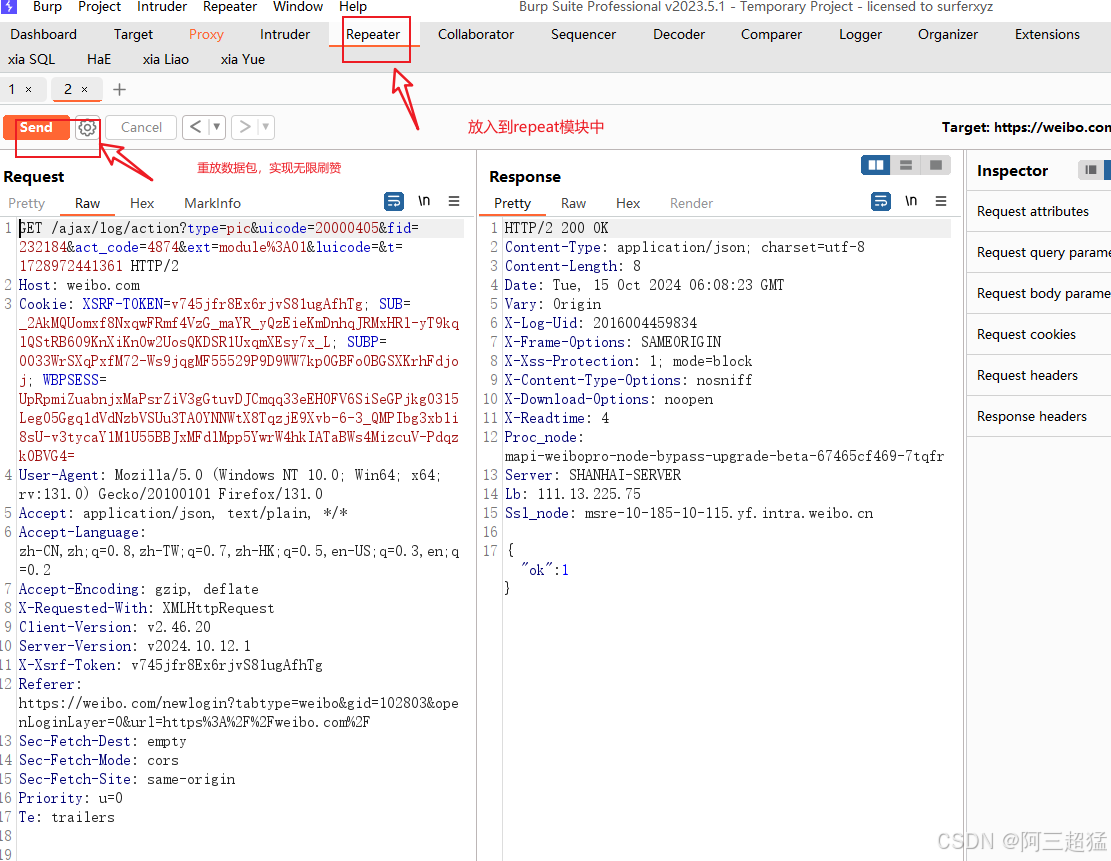Viewport: 1111px width, 861px height.
Task: Switch to the Extensions tab
Action: point(1047,34)
